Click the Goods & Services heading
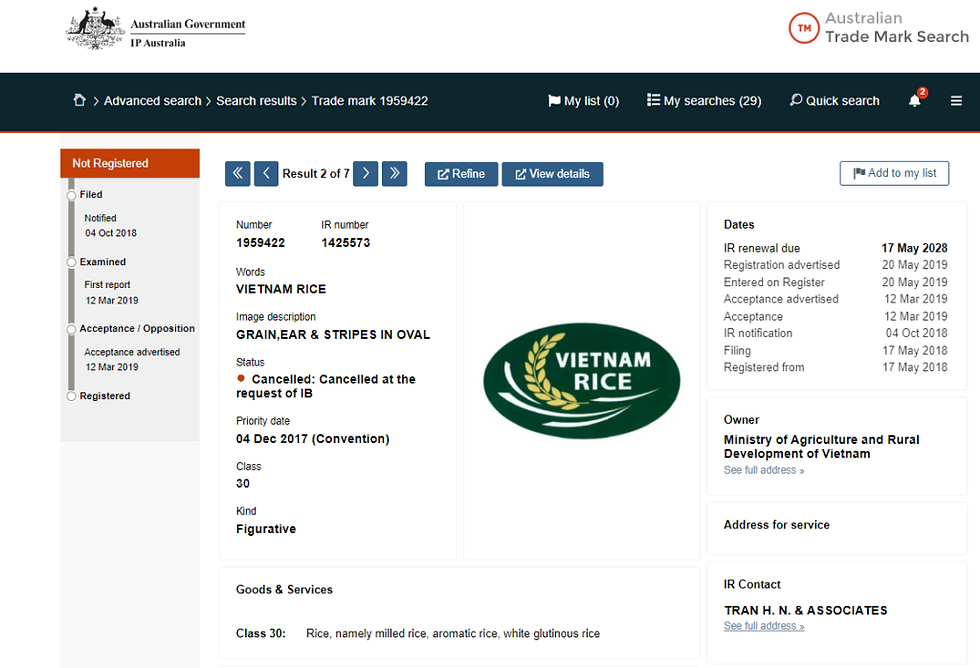This screenshot has width=980, height=668. pos(284,589)
